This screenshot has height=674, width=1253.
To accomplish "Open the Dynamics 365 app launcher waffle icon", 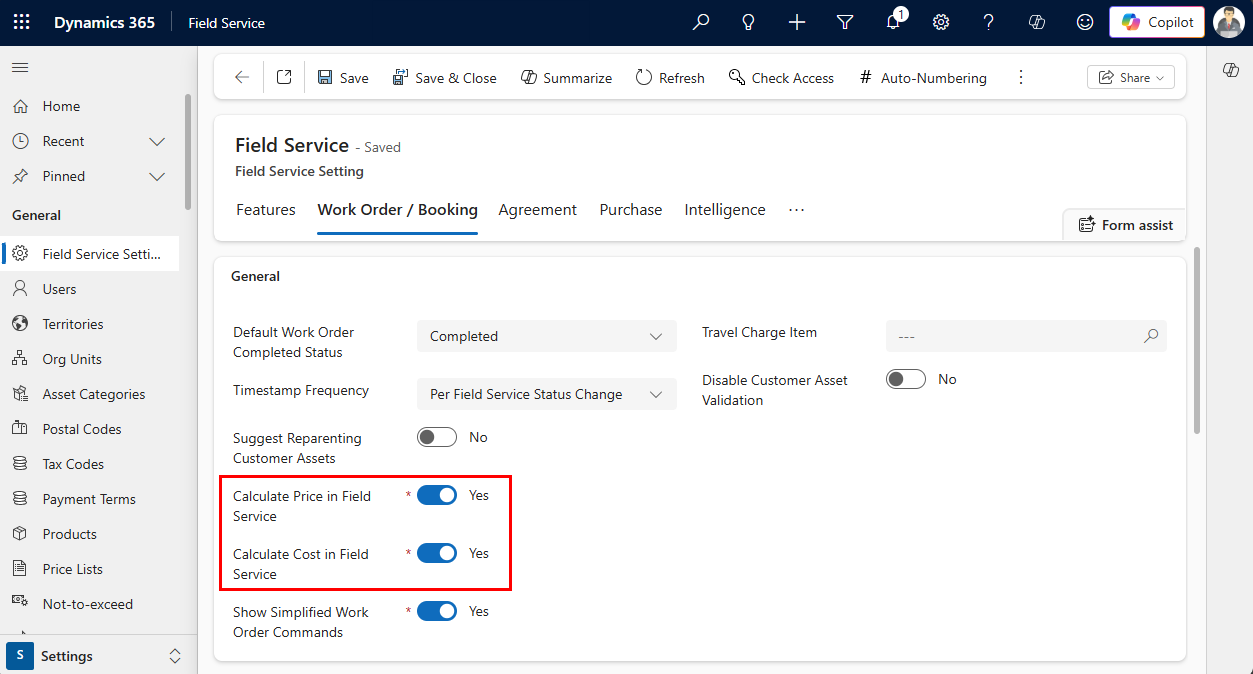I will pos(21,22).
